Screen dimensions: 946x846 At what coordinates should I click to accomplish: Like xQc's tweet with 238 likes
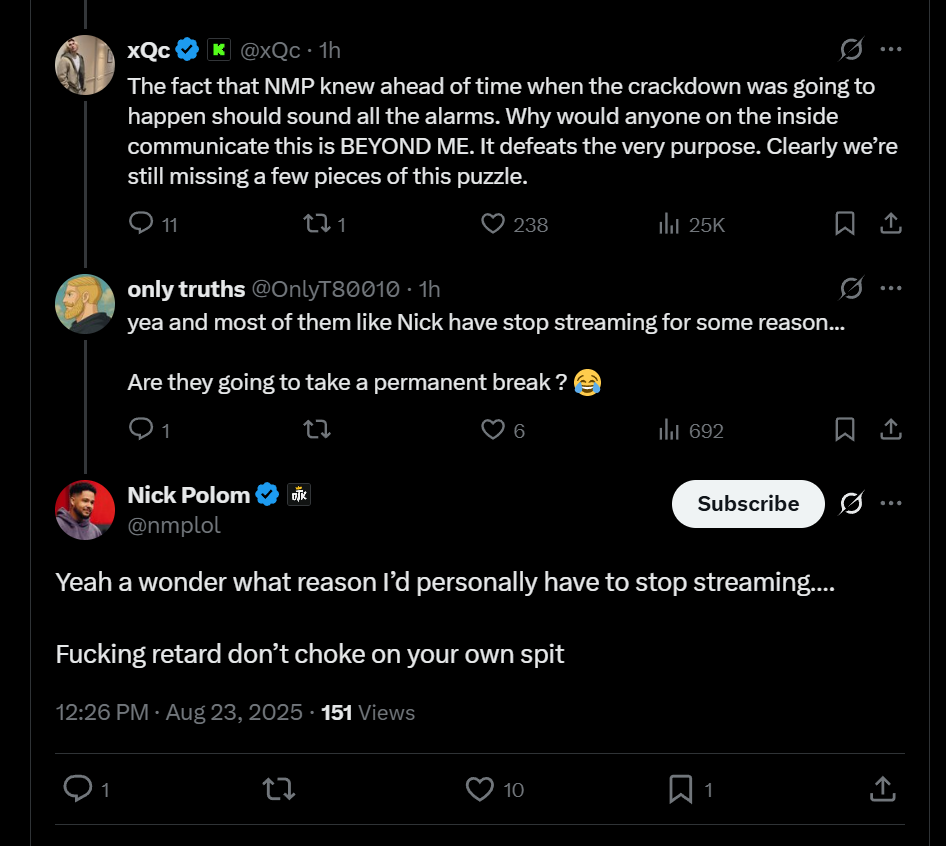pos(493,224)
